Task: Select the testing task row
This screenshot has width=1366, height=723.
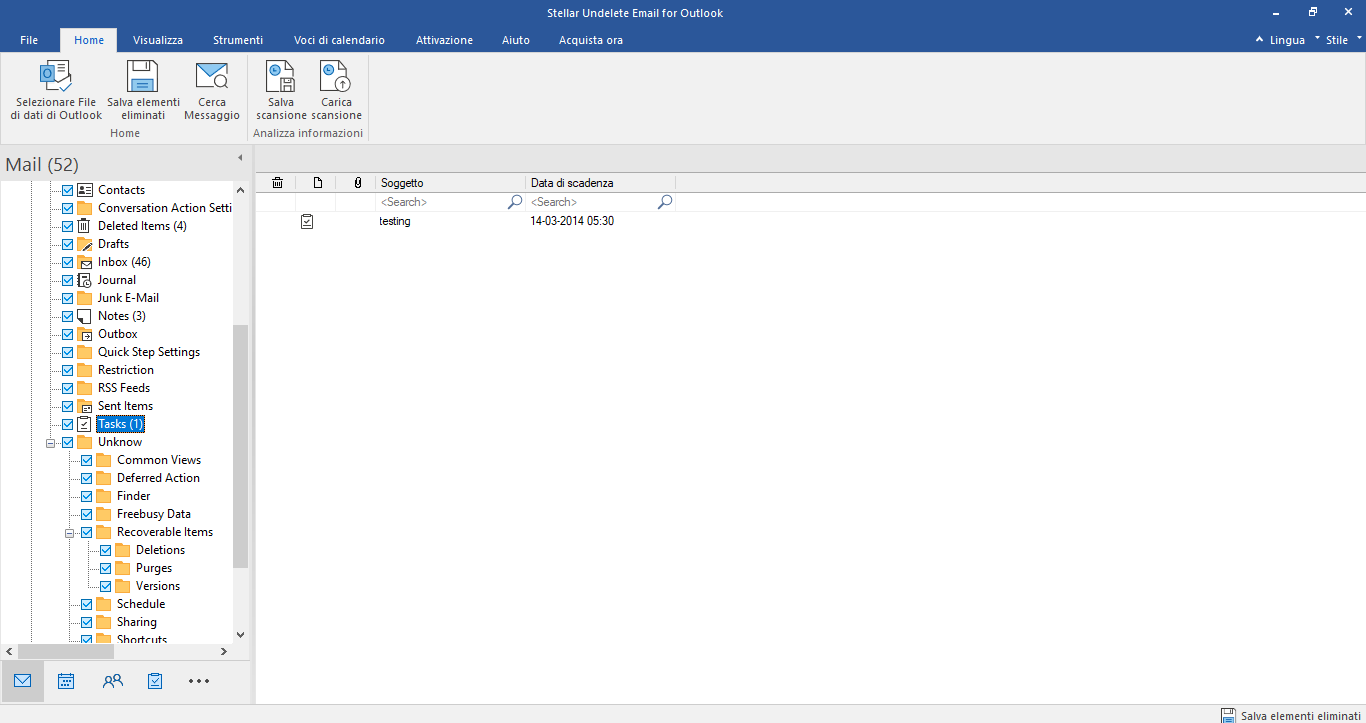Action: pyautogui.click(x=810, y=221)
